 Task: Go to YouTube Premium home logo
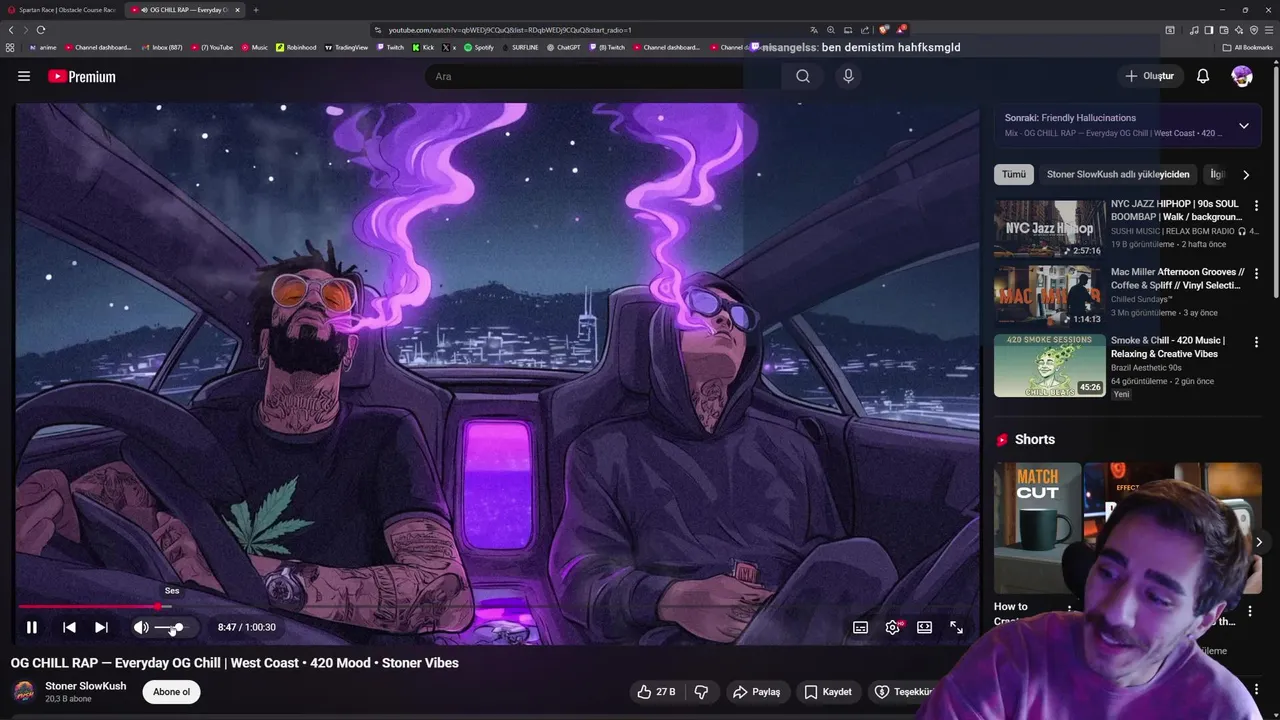click(82, 76)
